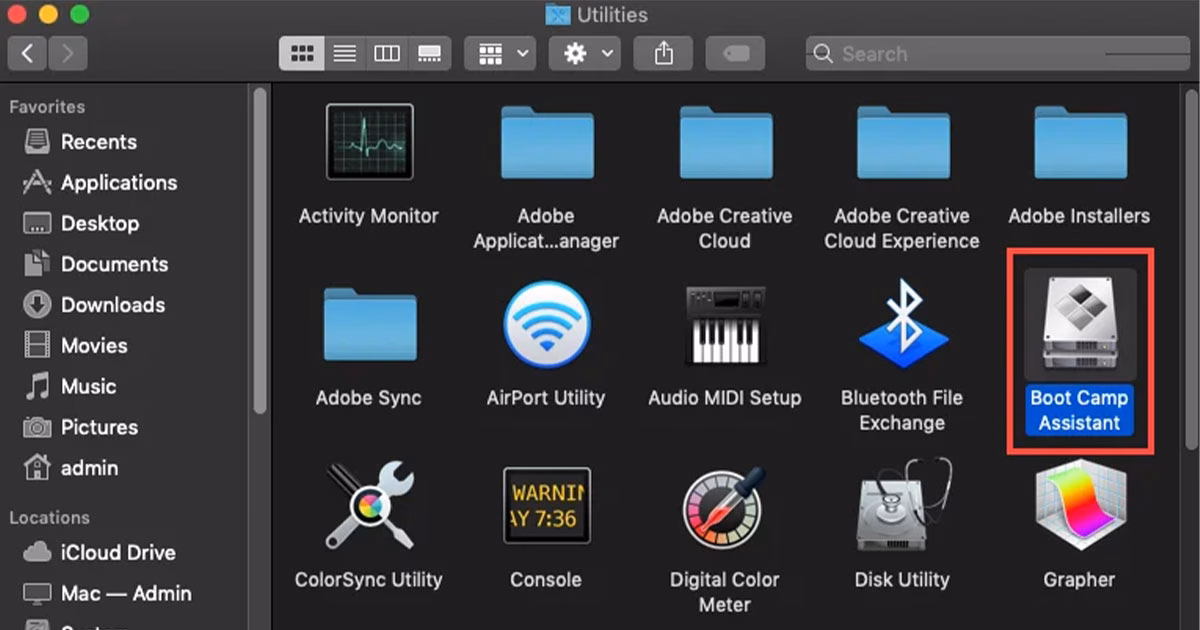This screenshot has width=1200, height=630.
Task: Switch to icon view
Action: pos(301,54)
